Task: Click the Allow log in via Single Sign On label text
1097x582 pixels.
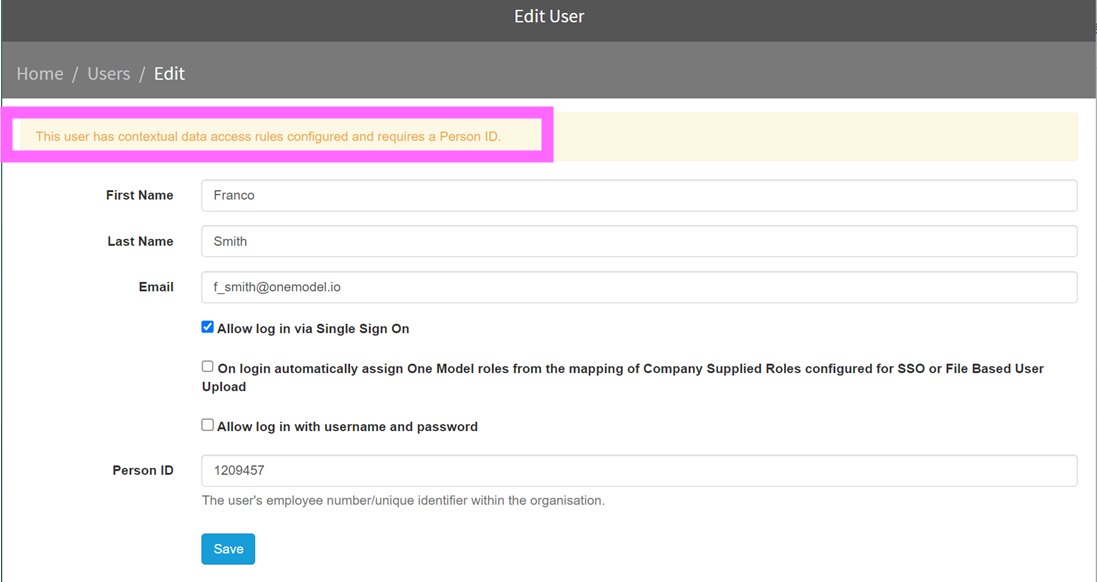Action: [x=313, y=329]
